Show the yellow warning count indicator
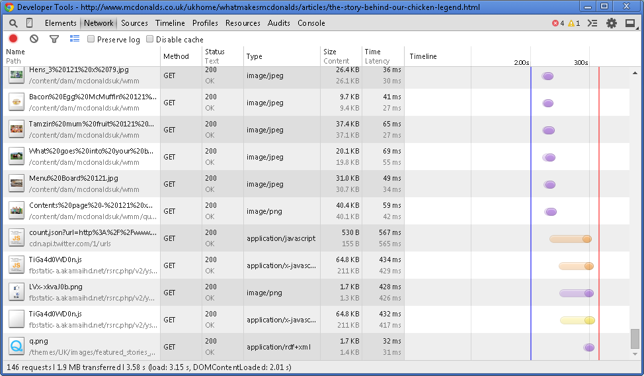The image size is (644, 376). (574, 23)
